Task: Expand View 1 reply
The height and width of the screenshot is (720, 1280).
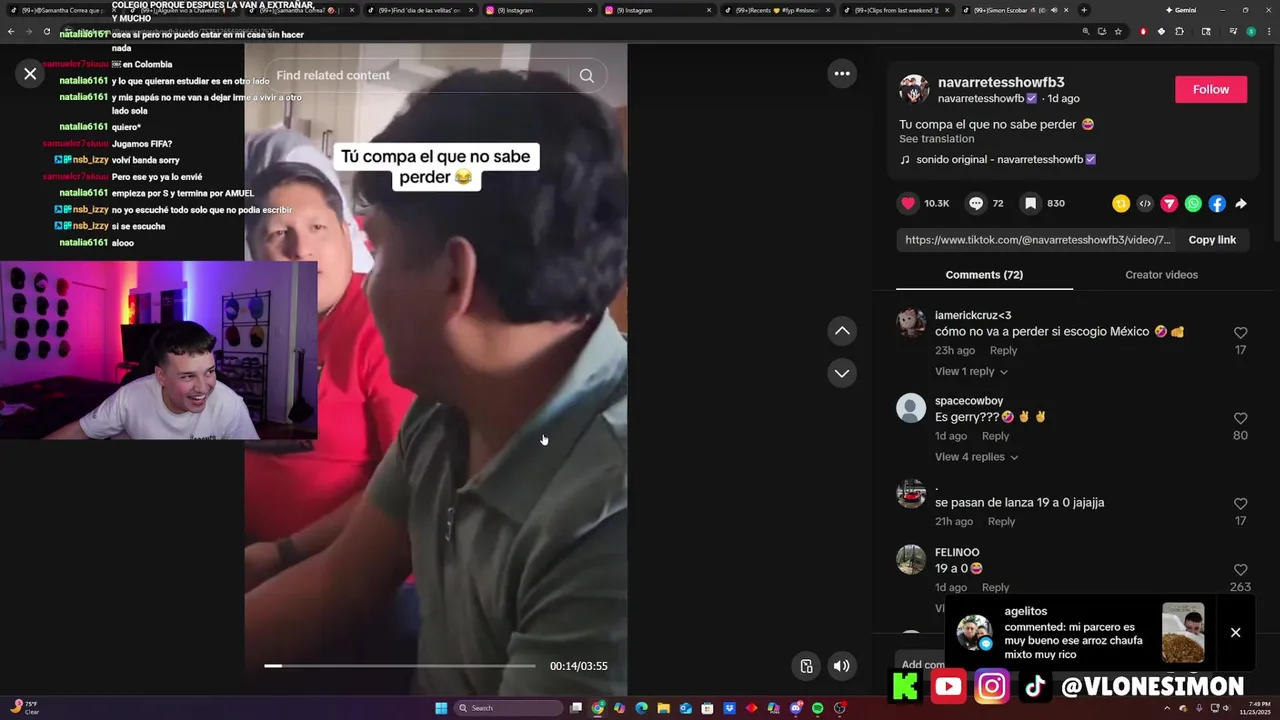Action: [971, 371]
